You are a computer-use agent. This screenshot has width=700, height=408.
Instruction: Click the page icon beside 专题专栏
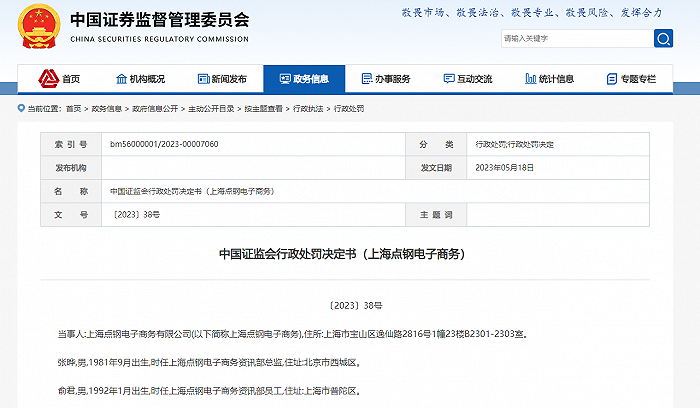(x=612, y=79)
